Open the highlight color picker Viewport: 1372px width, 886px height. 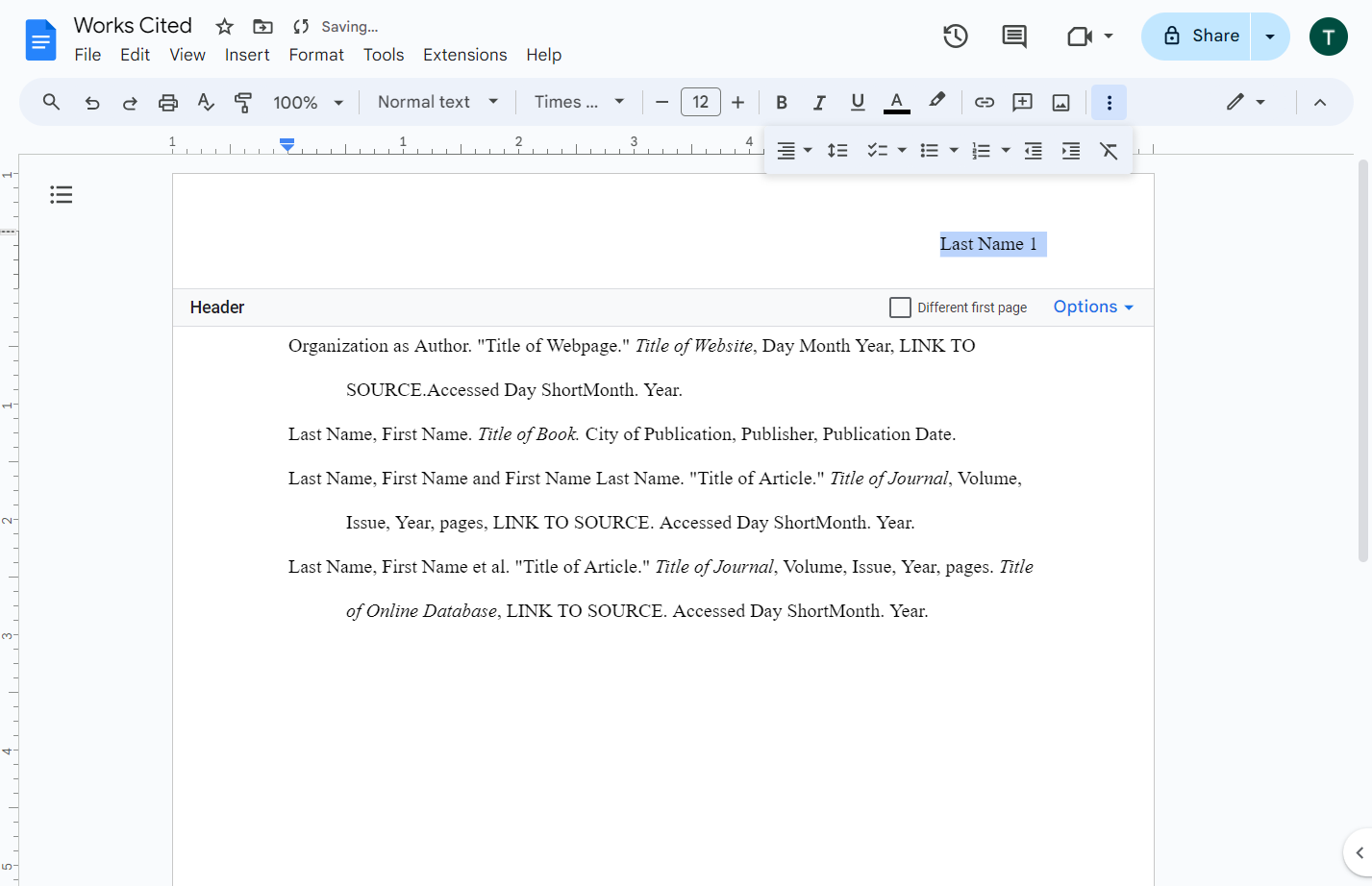[x=937, y=102]
